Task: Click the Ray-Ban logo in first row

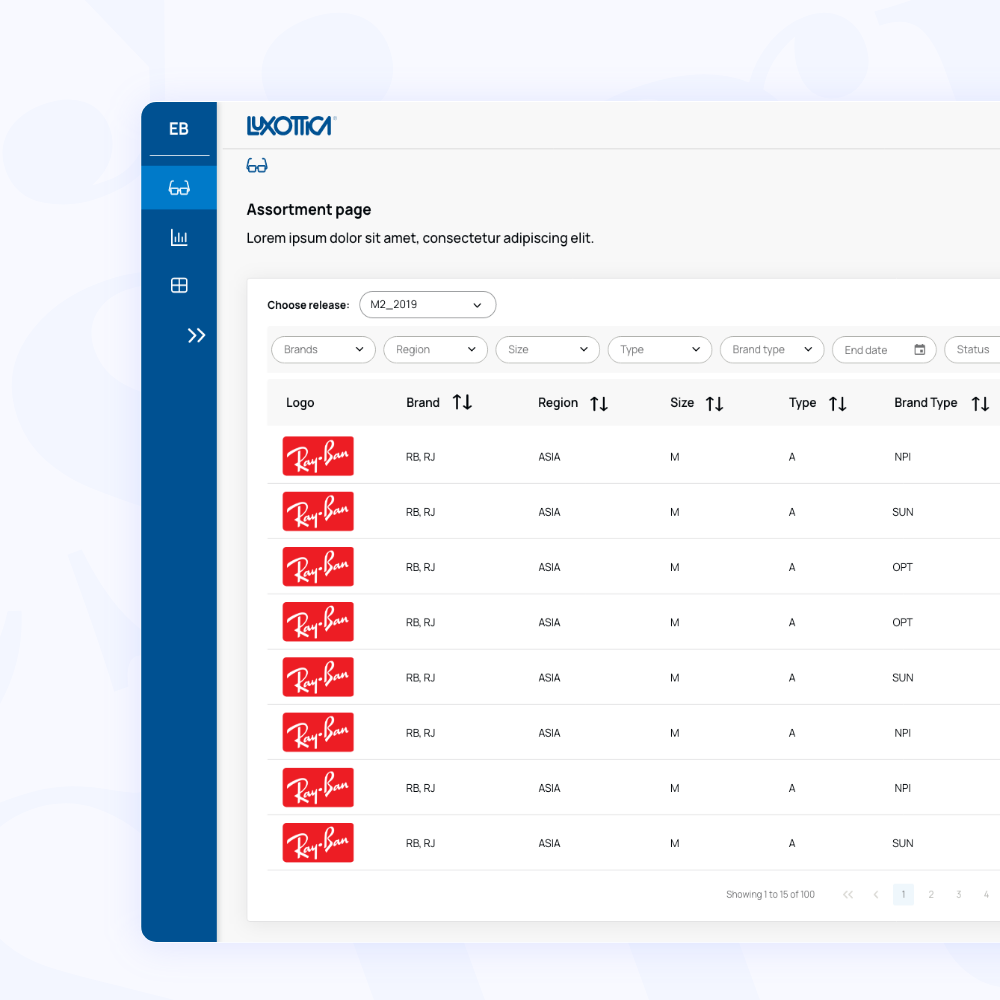Action: [x=318, y=456]
